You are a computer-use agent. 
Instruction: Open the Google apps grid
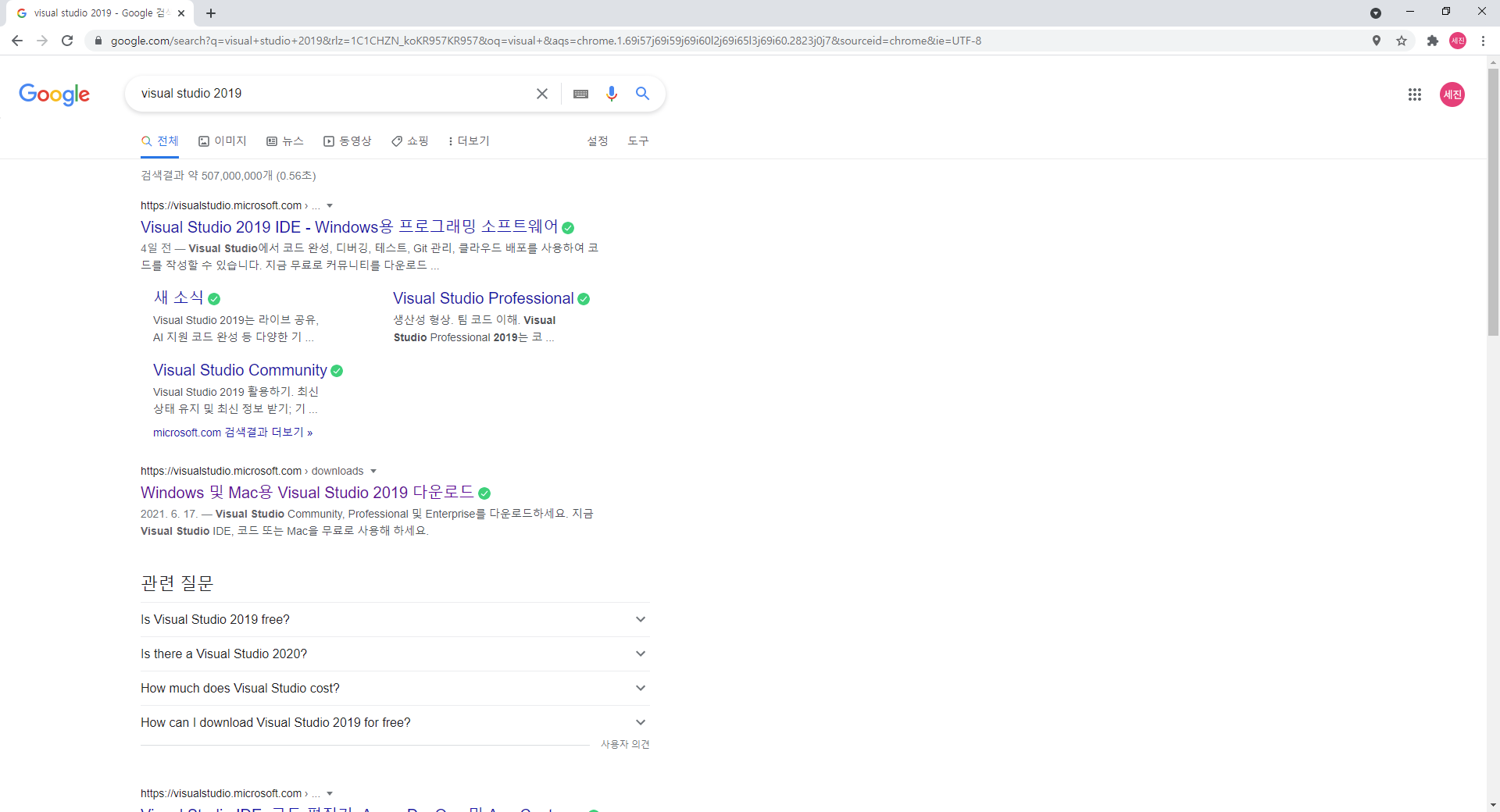click(1415, 94)
